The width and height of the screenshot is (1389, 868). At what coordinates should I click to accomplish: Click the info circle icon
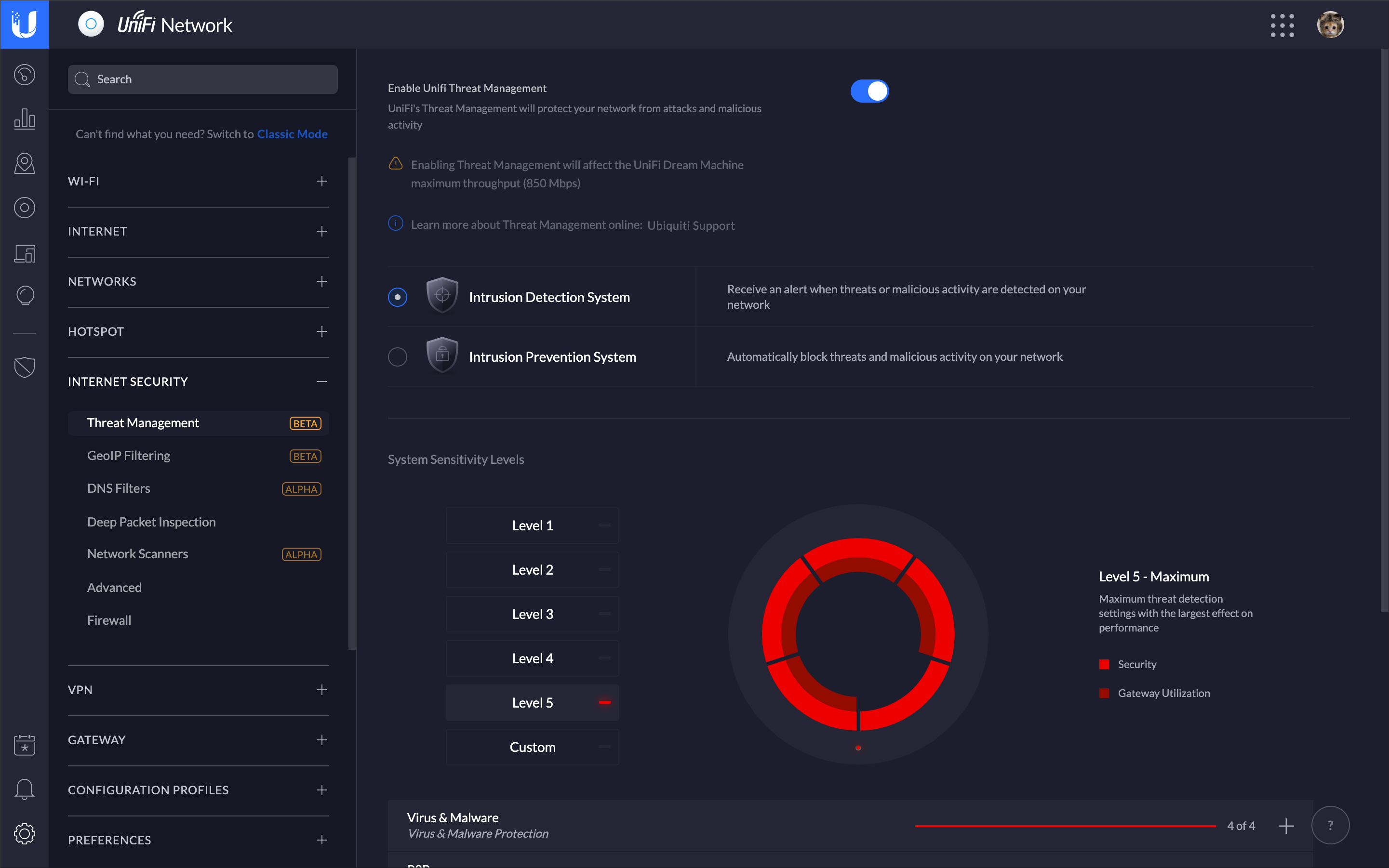coord(395,224)
